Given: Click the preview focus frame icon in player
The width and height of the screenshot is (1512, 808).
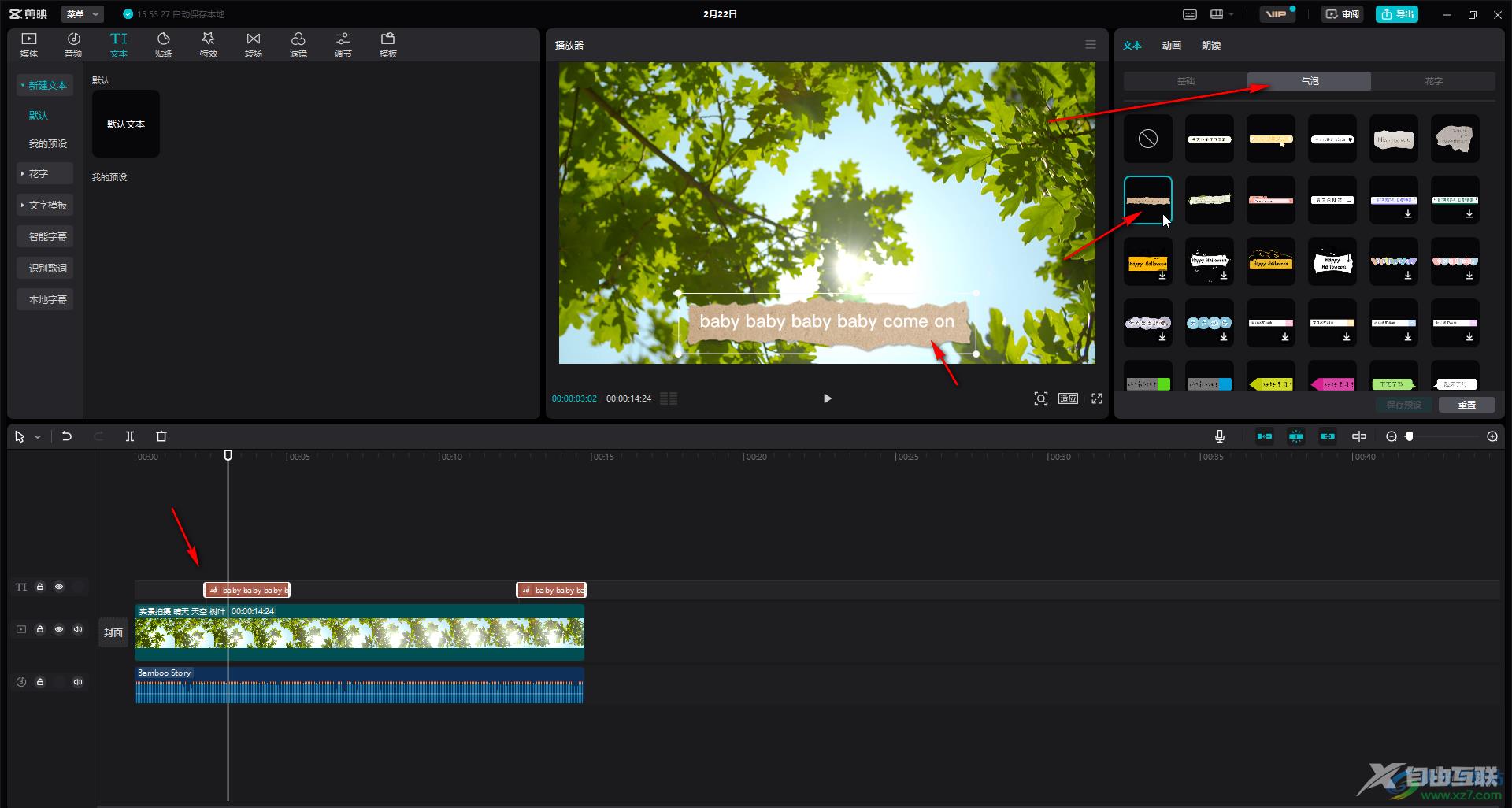Looking at the screenshot, I should (1041, 398).
